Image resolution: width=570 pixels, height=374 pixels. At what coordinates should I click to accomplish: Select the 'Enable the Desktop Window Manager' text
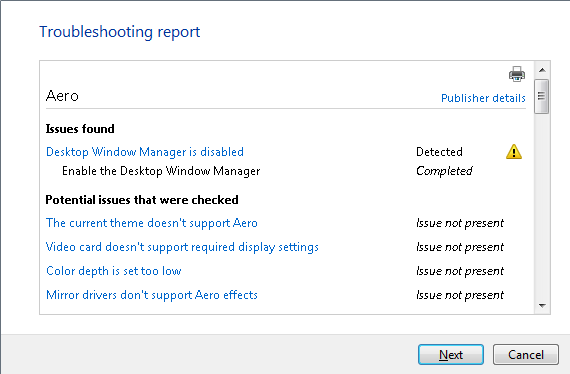point(161,171)
